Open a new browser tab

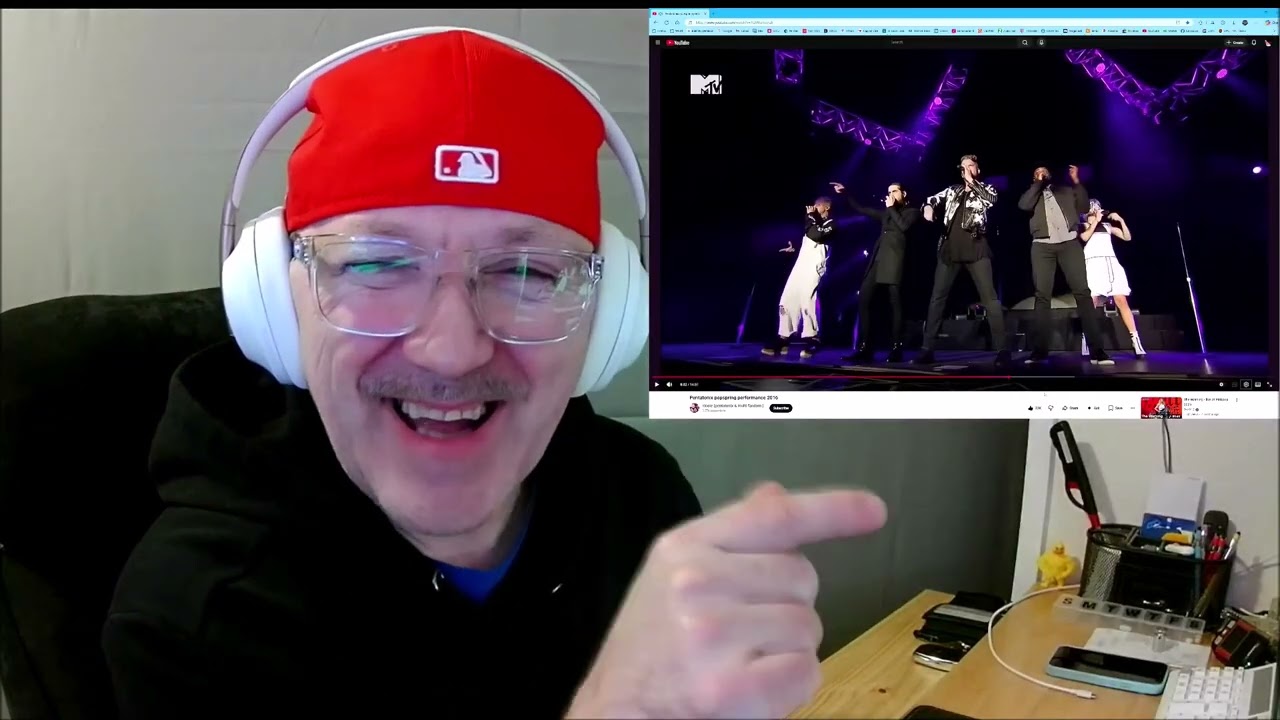click(x=714, y=13)
